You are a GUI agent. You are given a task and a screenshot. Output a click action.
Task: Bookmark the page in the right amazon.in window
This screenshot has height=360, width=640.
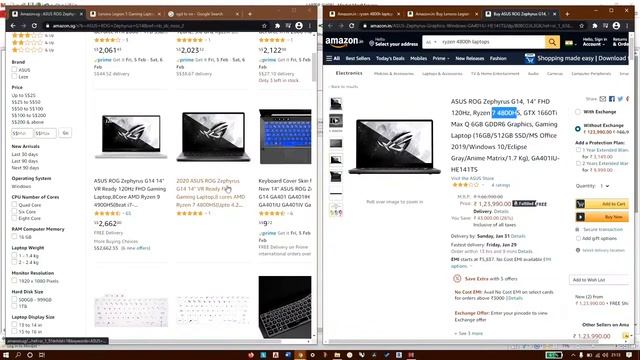[581, 26]
